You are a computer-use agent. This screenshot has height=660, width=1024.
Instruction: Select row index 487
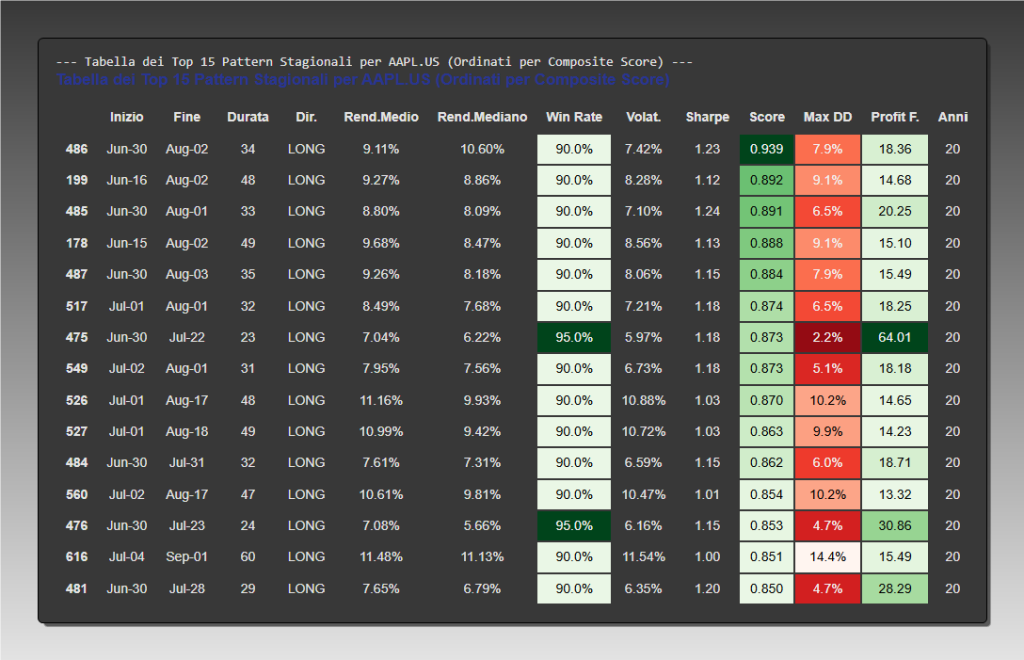coord(76,274)
